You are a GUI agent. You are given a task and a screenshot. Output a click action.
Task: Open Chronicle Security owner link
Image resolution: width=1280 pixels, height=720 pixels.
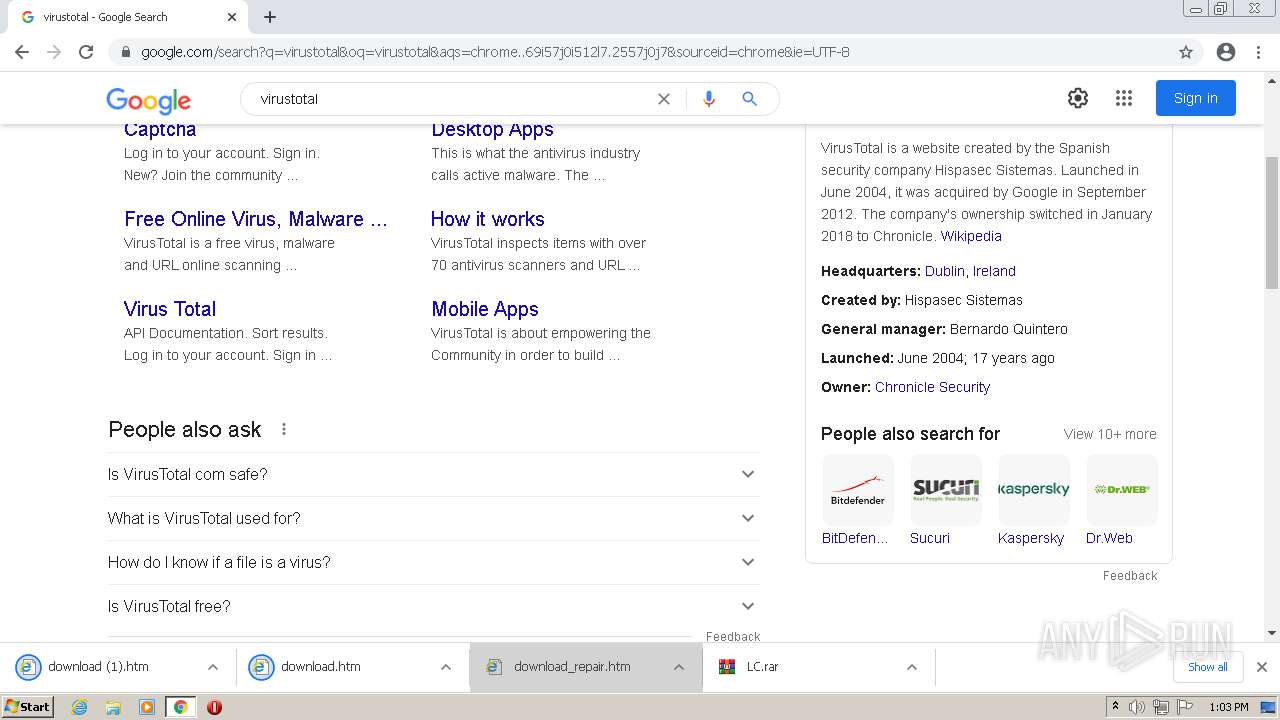932,387
